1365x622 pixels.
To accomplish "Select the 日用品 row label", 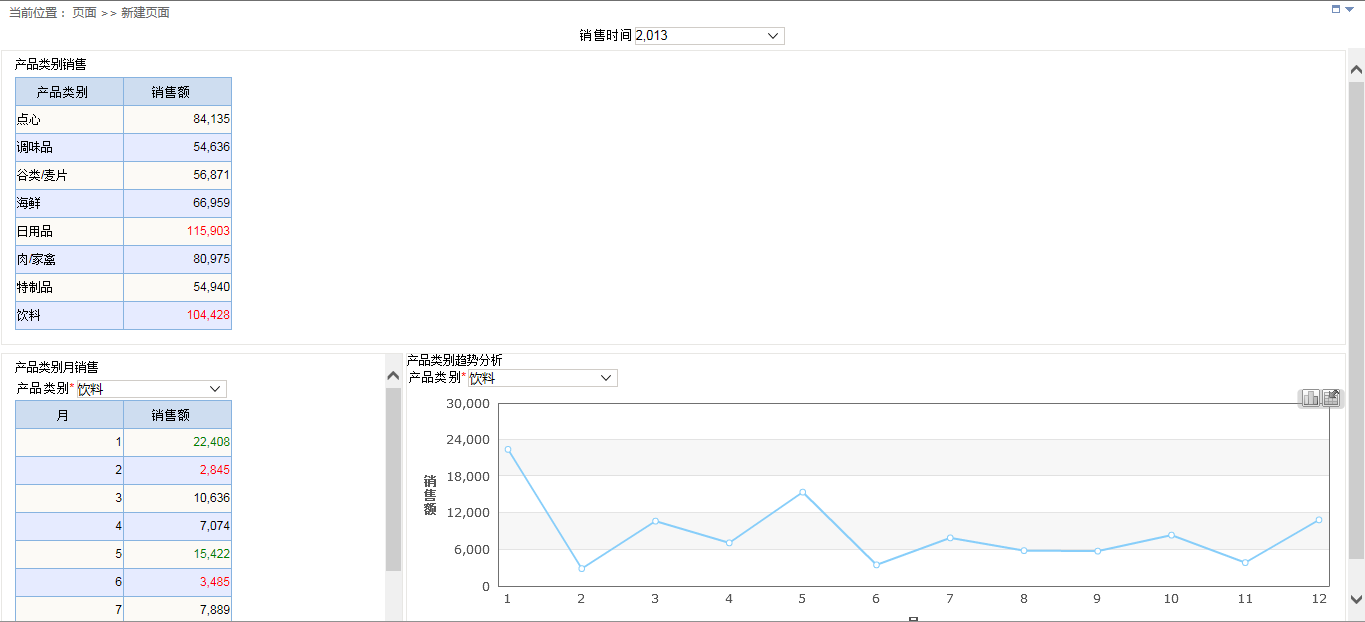I will 34,231.
